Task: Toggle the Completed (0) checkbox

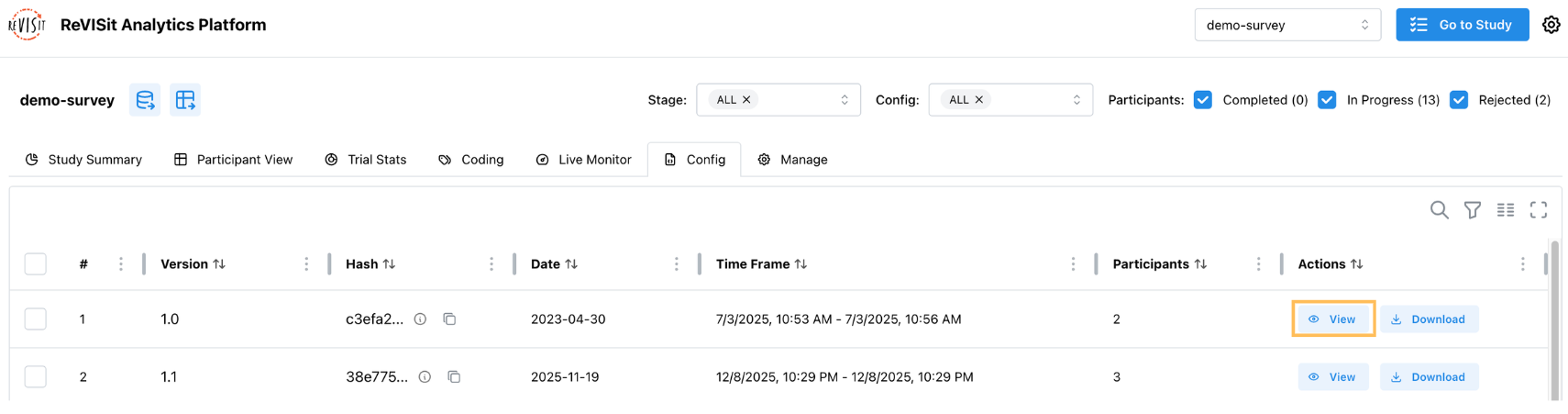Action: click(1203, 100)
